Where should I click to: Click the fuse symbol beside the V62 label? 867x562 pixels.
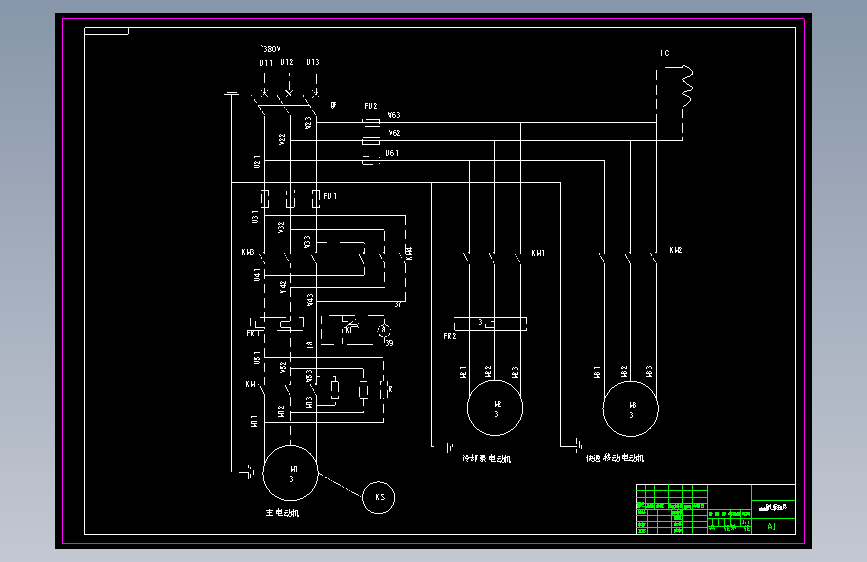pos(371,141)
